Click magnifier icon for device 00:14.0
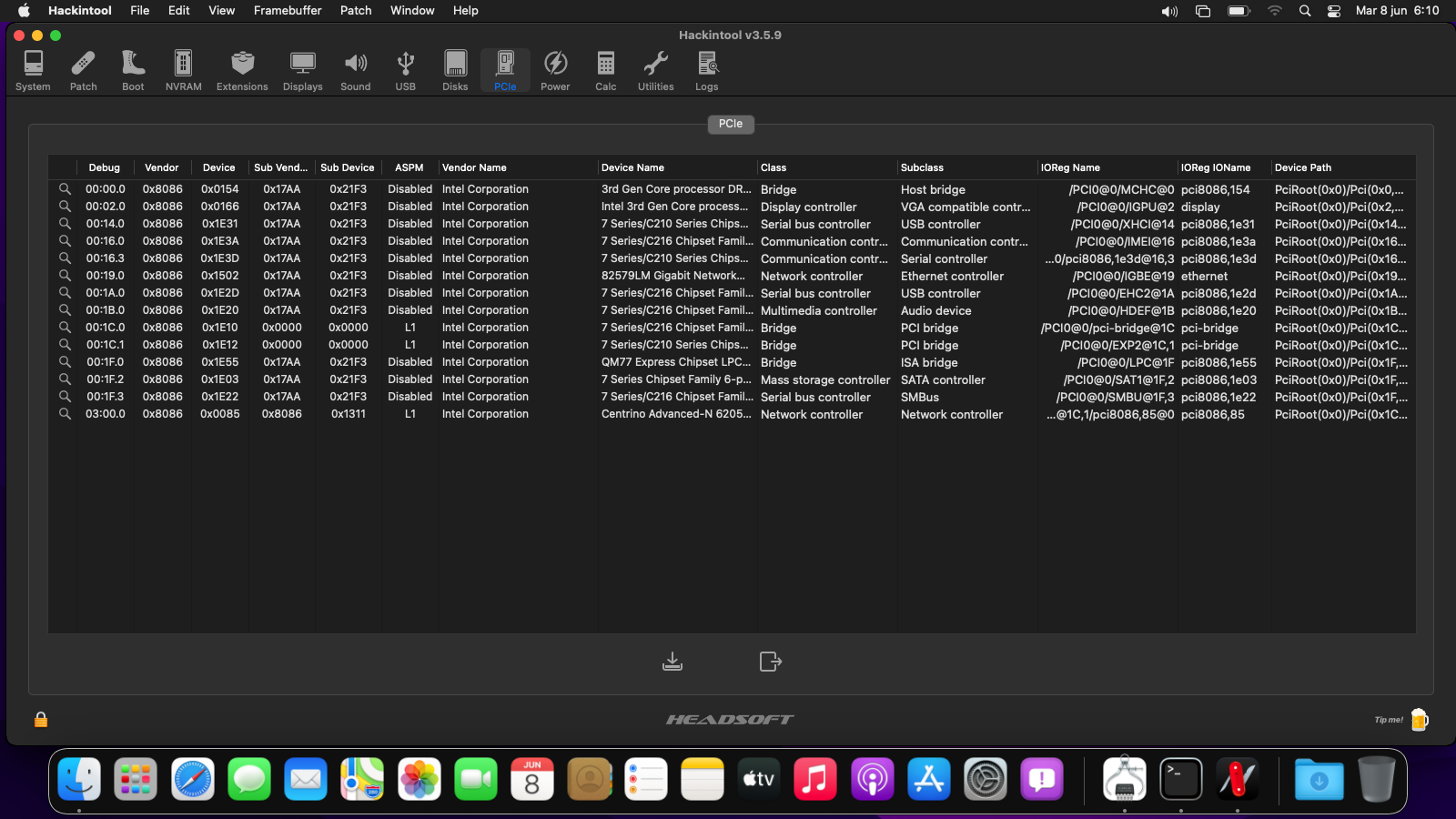Image resolution: width=1456 pixels, height=819 pixels. pyautogui.click(x=65, y=224)
